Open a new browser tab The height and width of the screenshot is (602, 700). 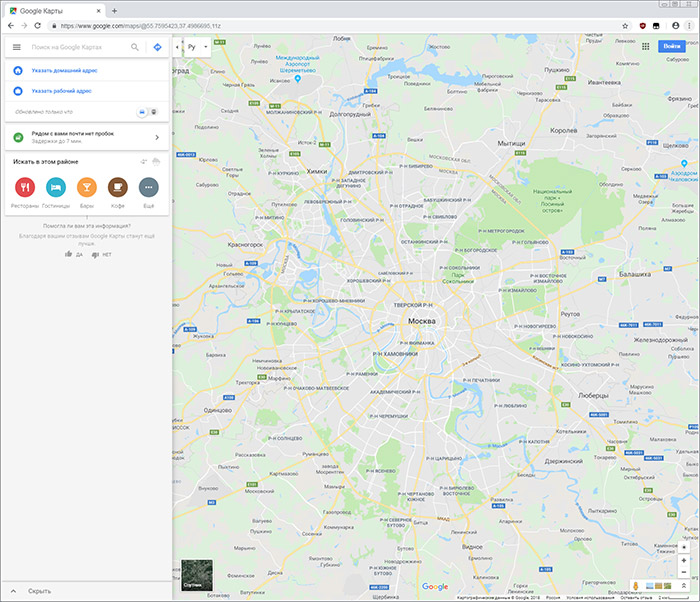click(114, 11)
